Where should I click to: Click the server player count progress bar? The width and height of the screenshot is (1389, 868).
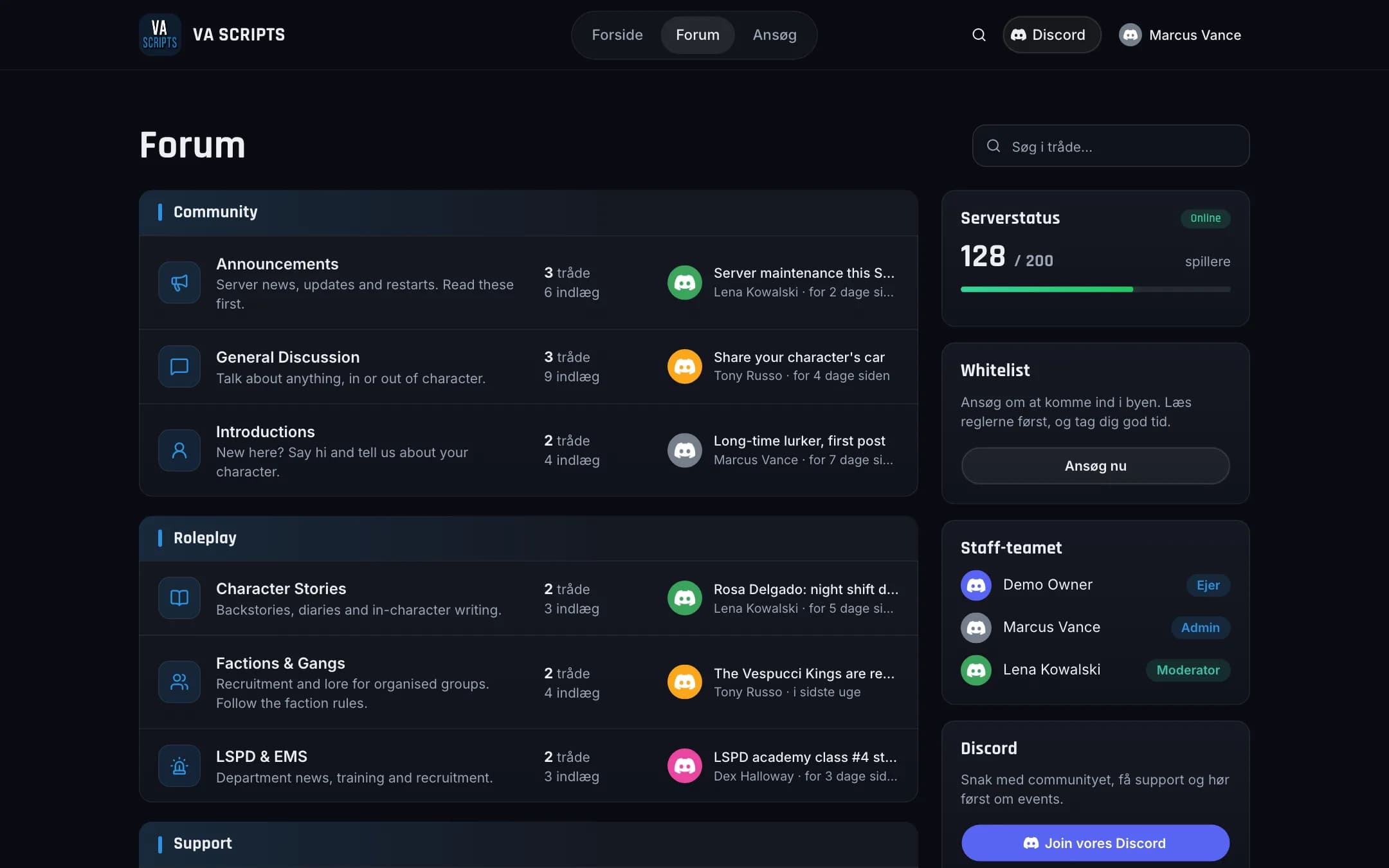1096,289
